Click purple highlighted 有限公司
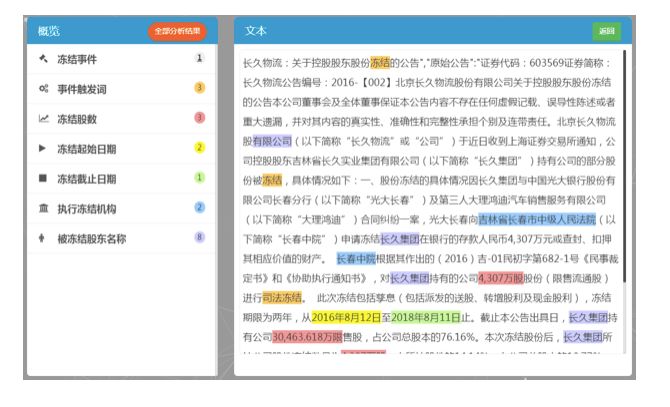 coord(272,141)
